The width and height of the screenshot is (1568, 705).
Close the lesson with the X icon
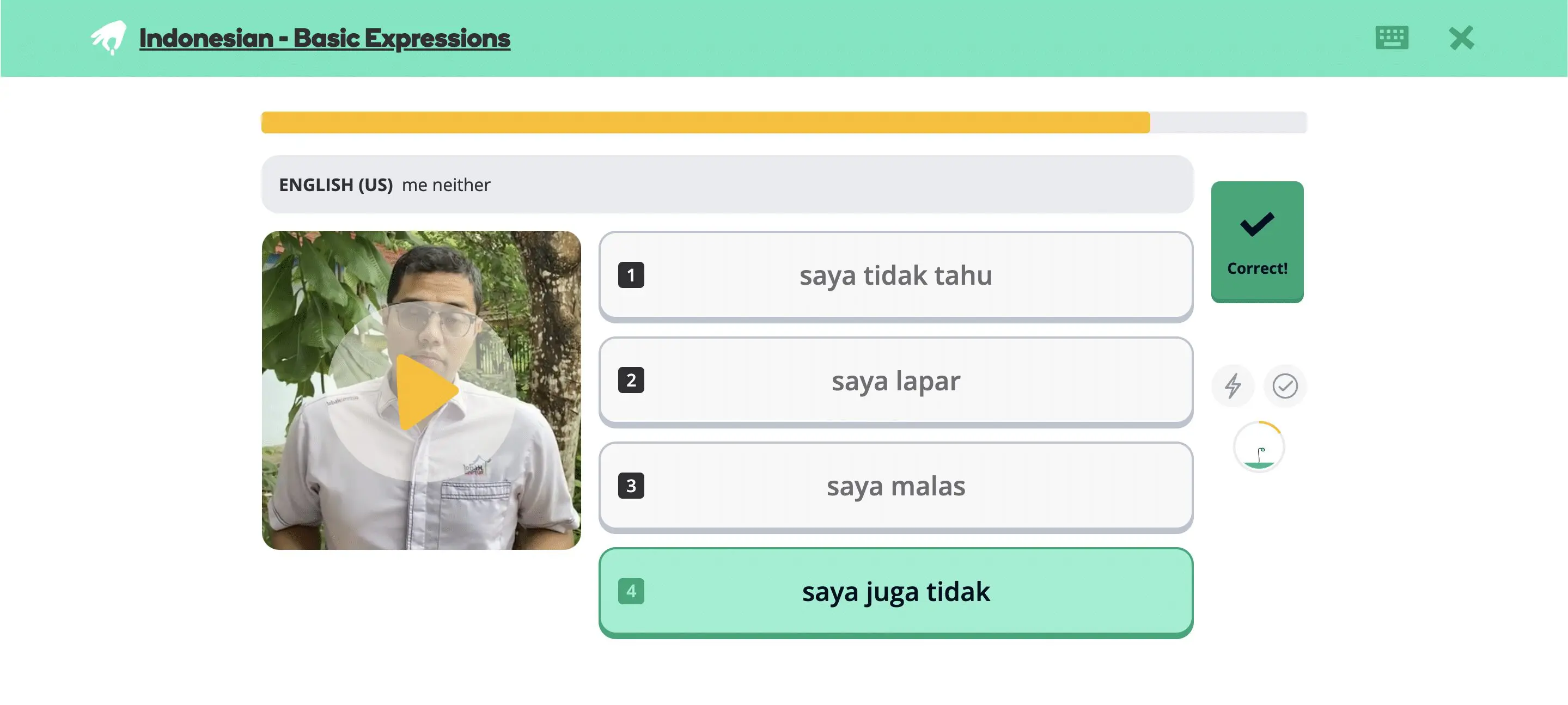[1461, 38]
